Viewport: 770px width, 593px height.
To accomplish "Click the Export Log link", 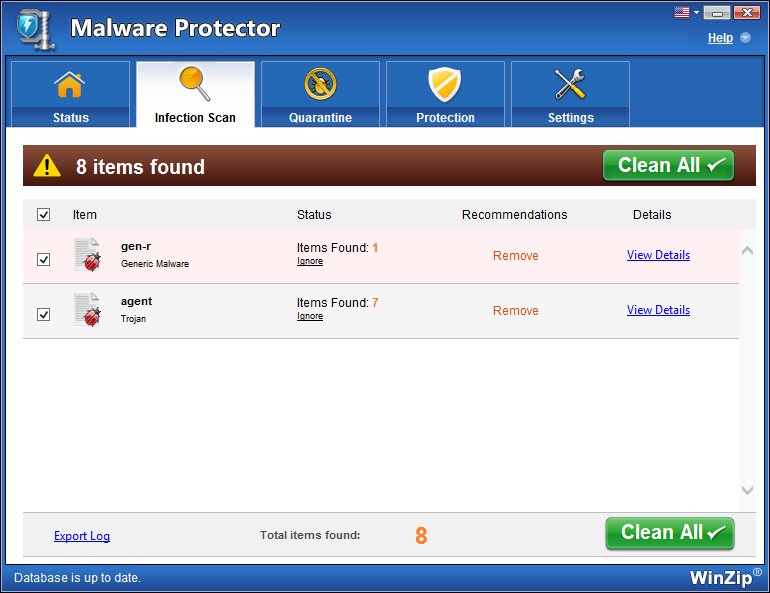I will click(x=82, y=536).
